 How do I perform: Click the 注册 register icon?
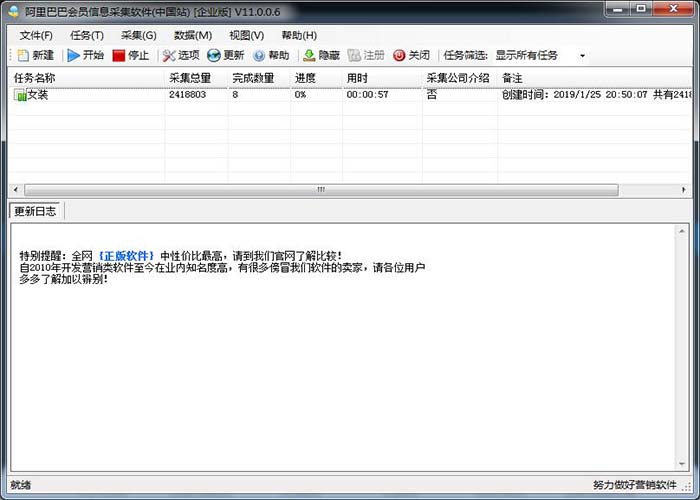[354, 55]
